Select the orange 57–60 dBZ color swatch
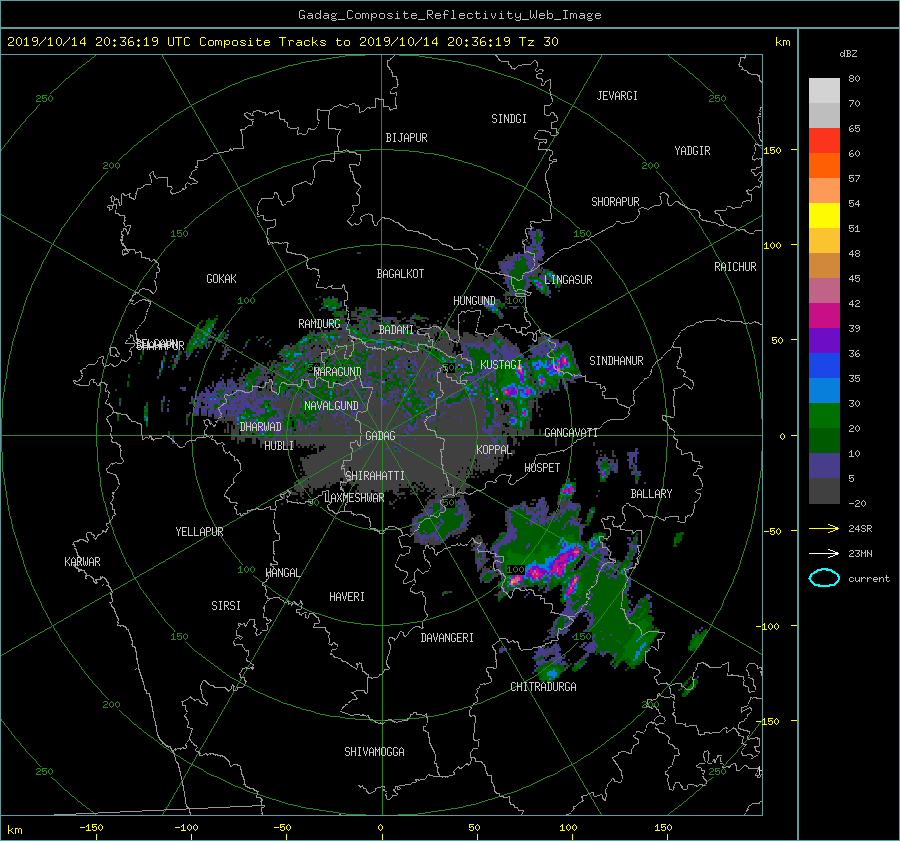 click(x=824, y=166)
